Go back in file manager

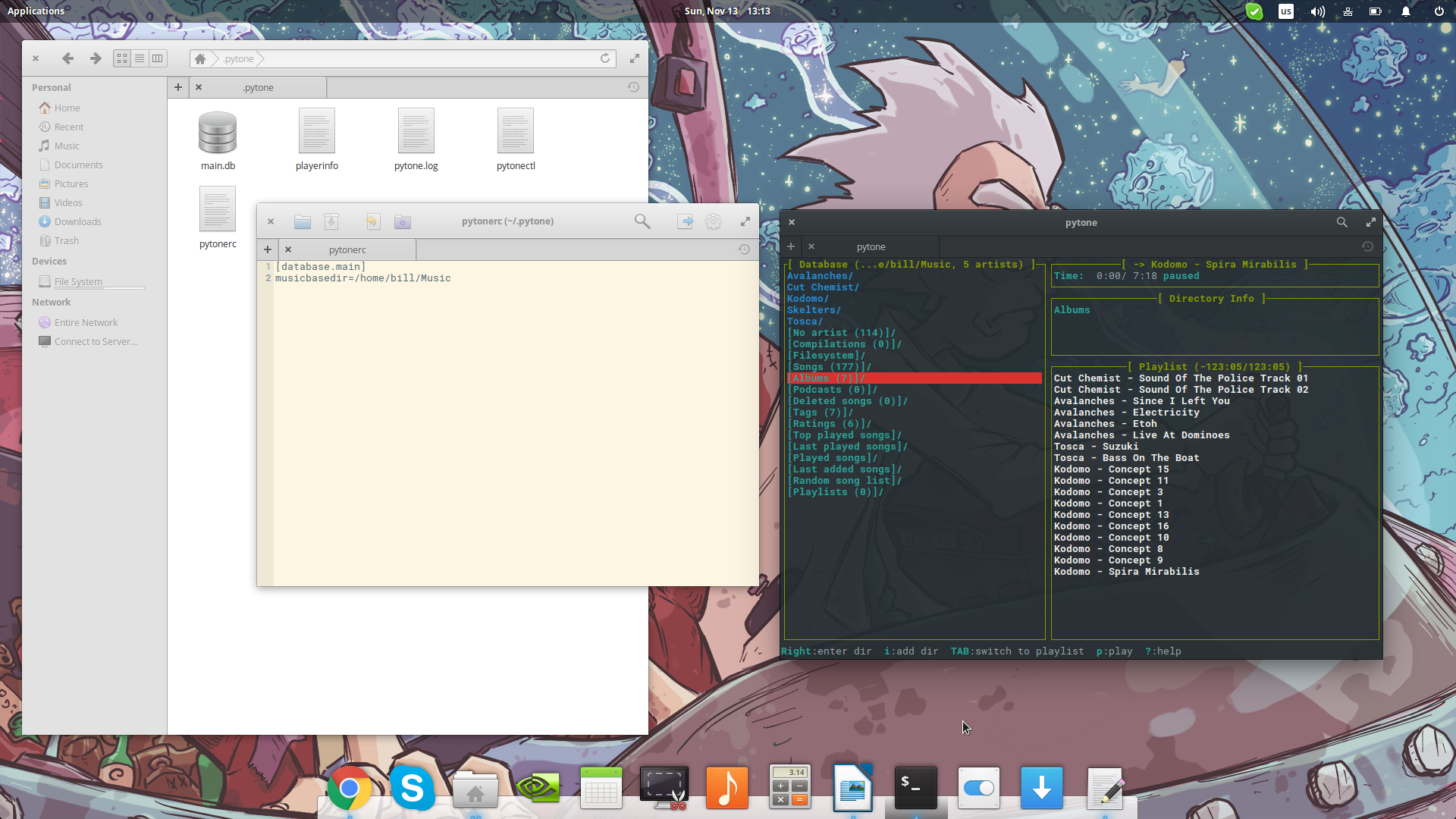click(67, 58)
